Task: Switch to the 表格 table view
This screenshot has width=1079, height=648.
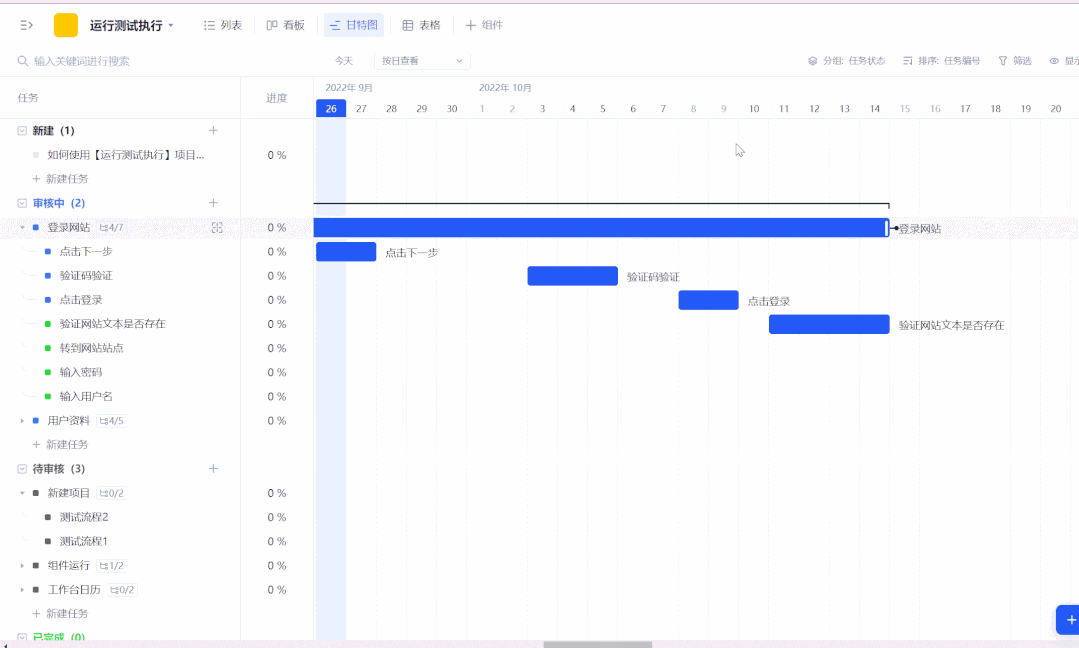Action: (421, 24)
